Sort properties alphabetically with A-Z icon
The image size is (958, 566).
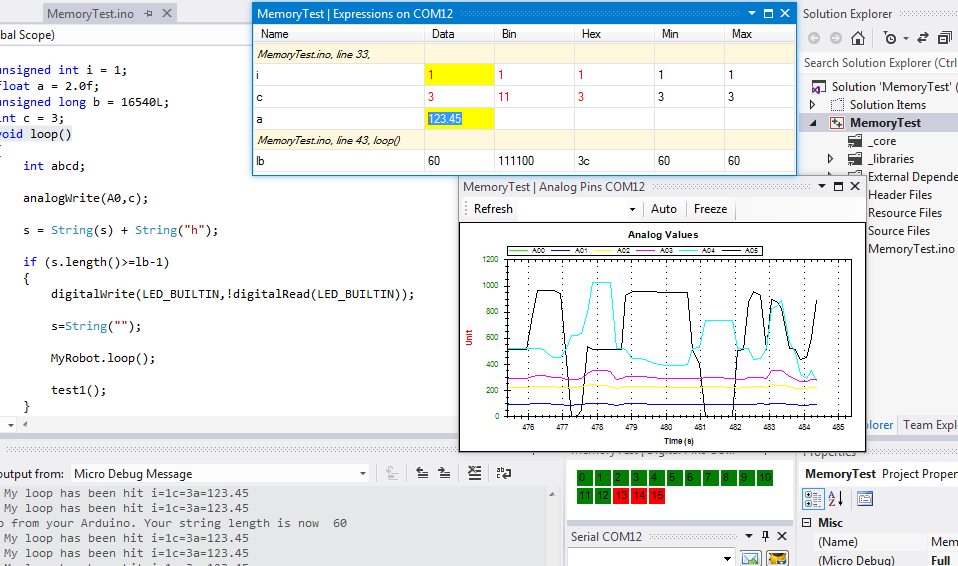pyautogui.click(x=837, y=499)
